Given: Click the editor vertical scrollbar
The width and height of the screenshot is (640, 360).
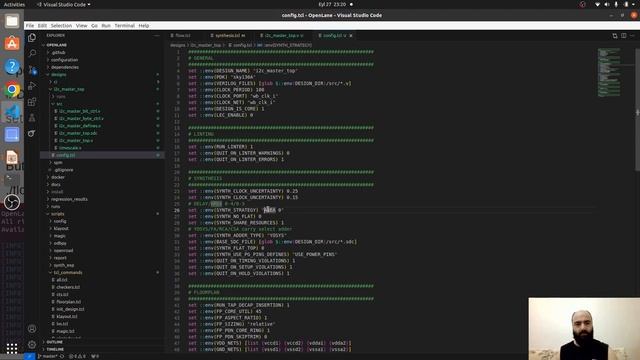Looking at the screenshot, I should click(x=638, y=110).
